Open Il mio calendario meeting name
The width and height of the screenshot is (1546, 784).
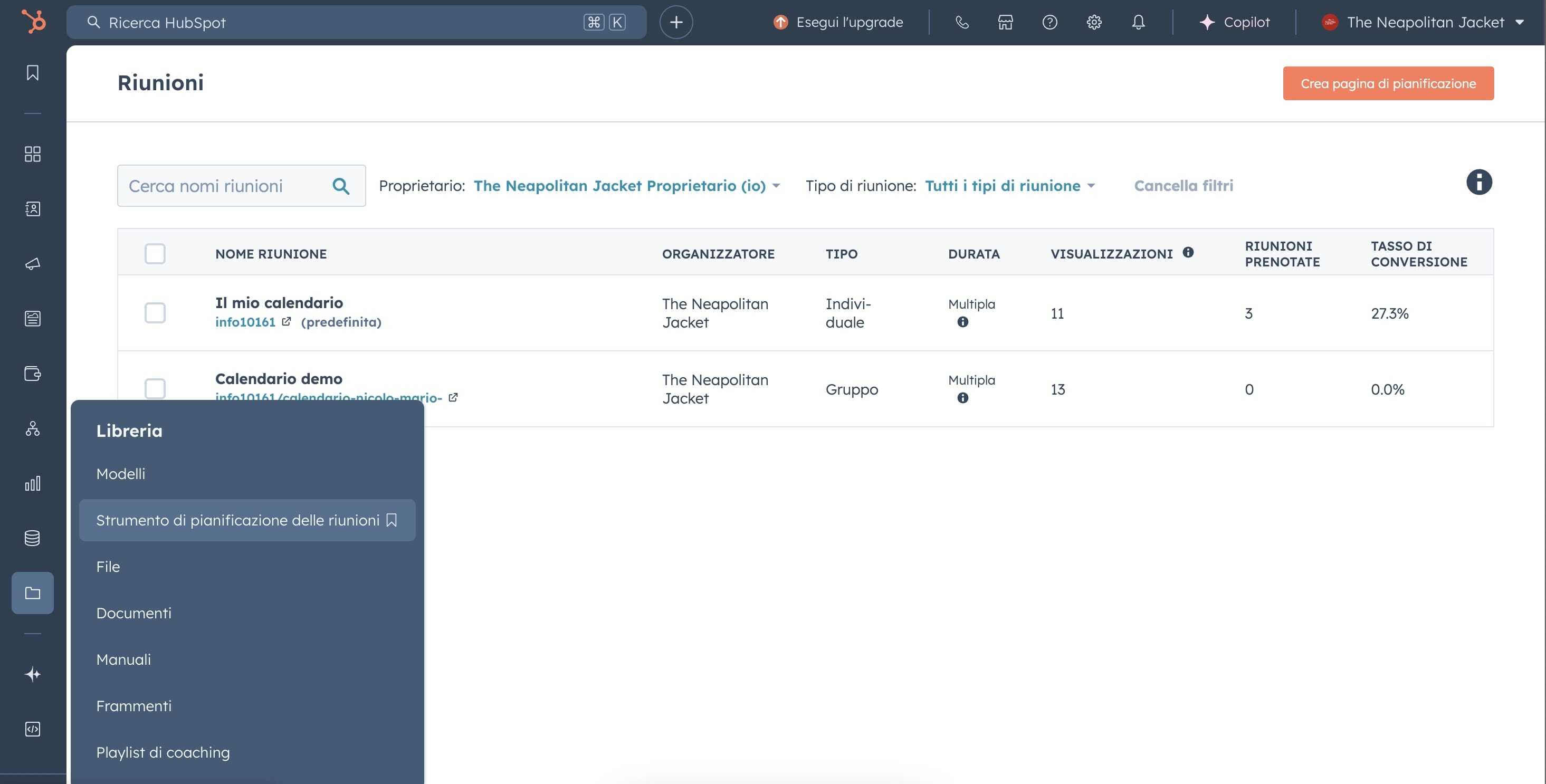(279, 302)
